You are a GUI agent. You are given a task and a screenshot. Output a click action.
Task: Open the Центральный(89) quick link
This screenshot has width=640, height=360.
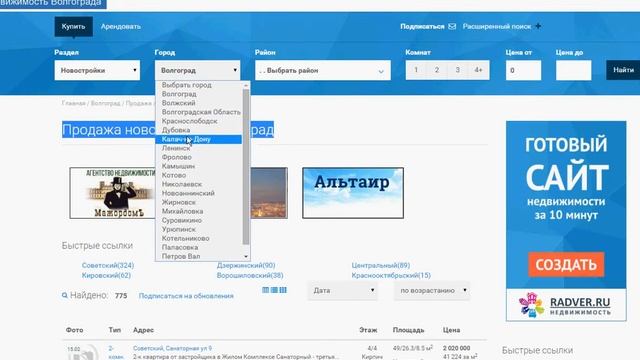[x=381, y=265]
